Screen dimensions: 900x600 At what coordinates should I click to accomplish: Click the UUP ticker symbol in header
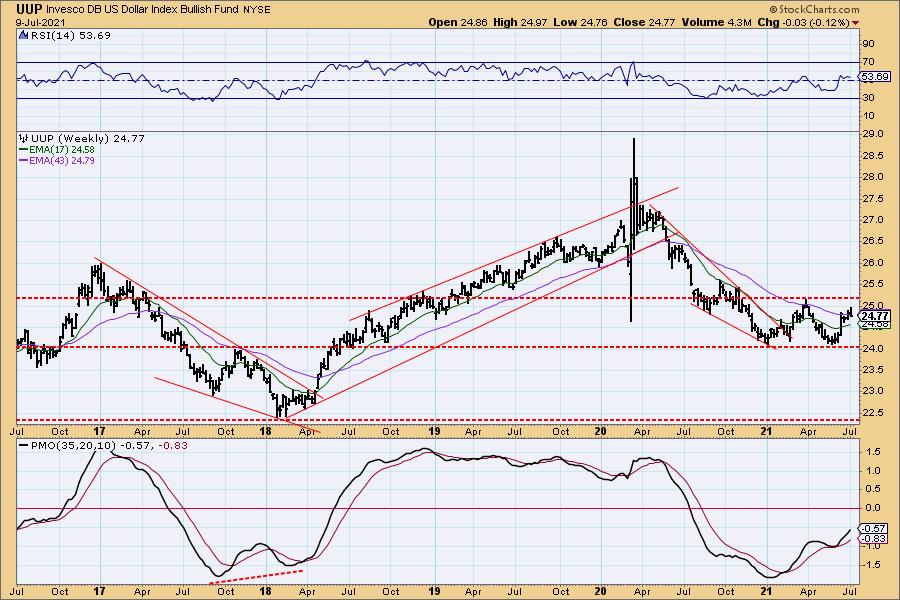point(29,9)
